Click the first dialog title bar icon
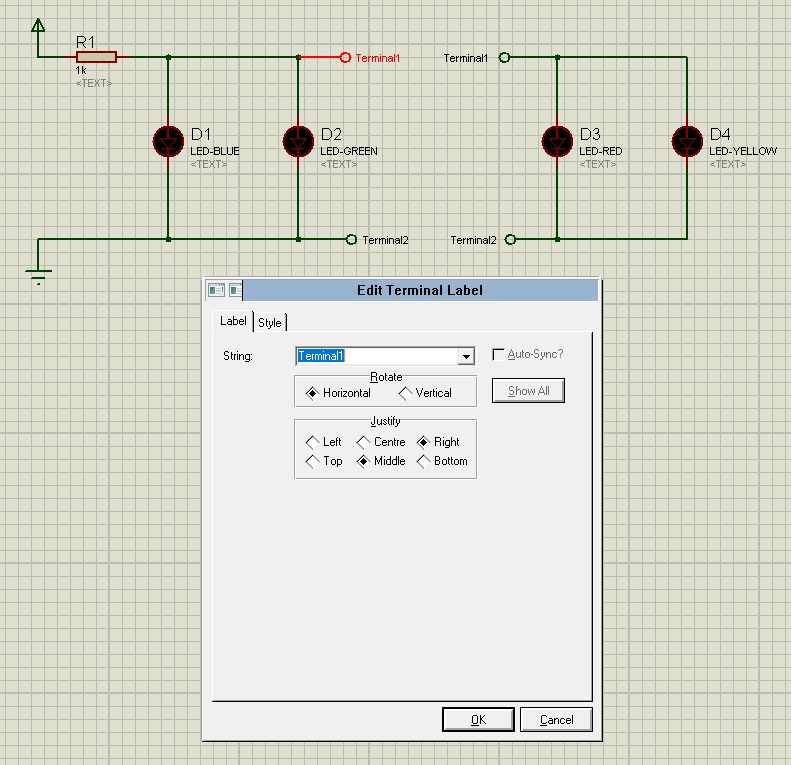791x765 pixels. (216, 290)
